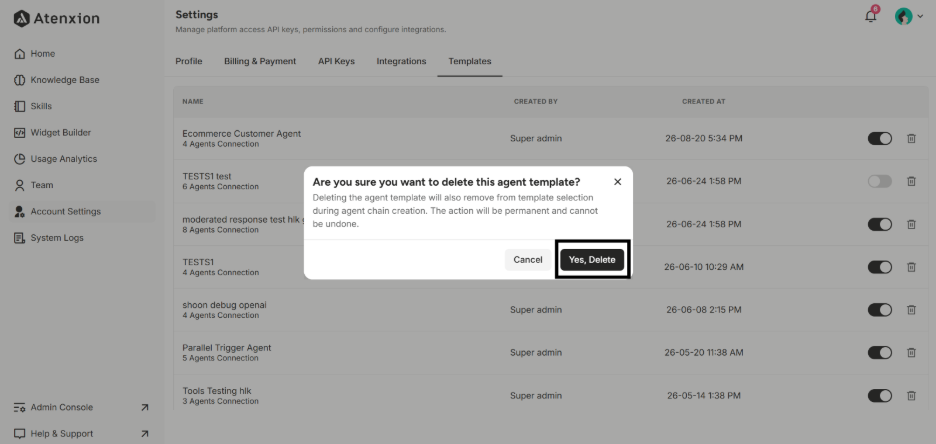
Task: Click the NAME column header
Action: (193, 101)
